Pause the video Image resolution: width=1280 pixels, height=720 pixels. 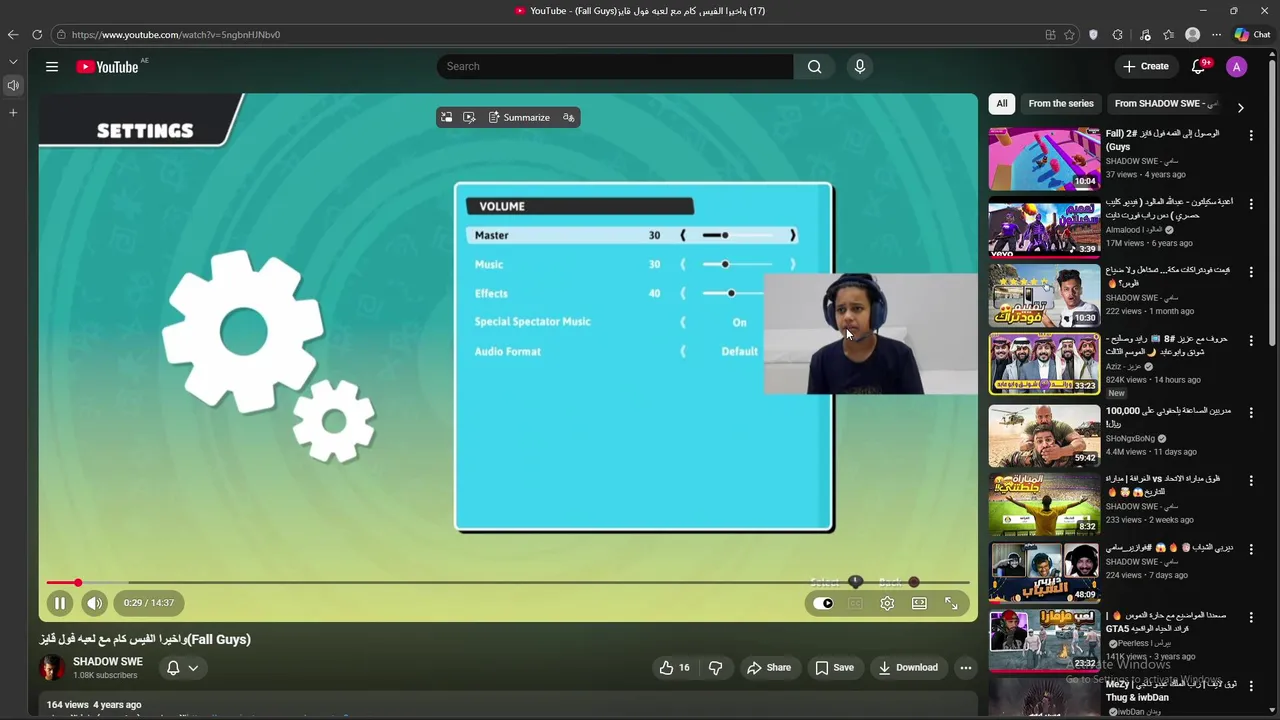point(60,603)
